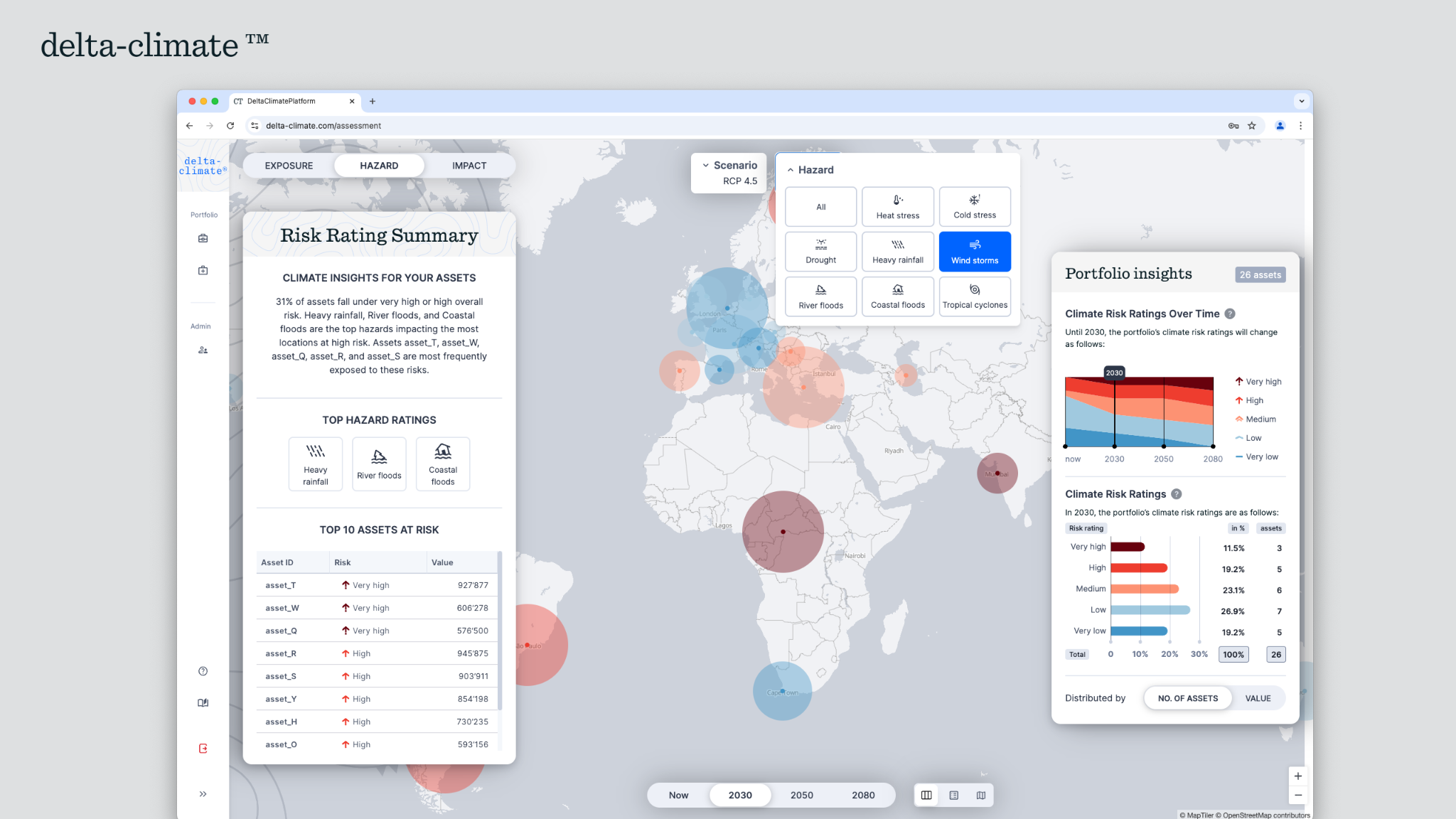
Task: Click the add-portfolio icon in sidebar
Action: click(x=203, y=270)
